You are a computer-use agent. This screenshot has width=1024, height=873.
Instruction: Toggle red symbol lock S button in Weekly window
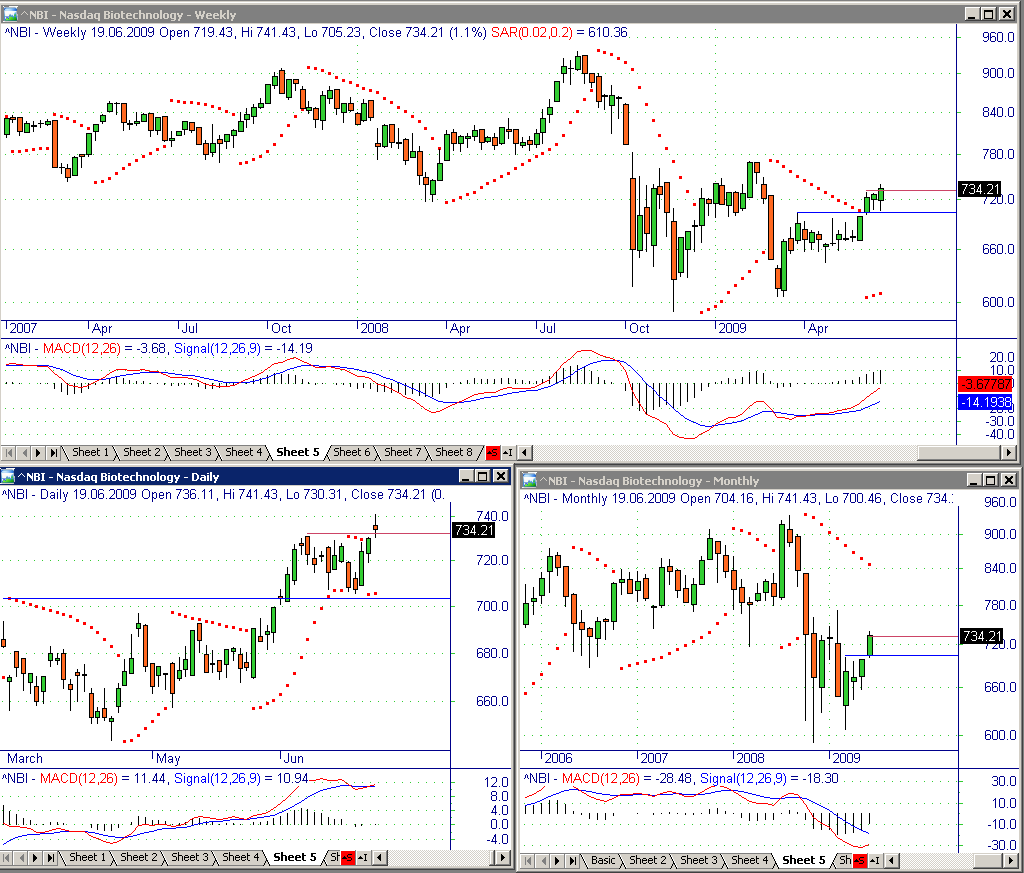[492, 452]
